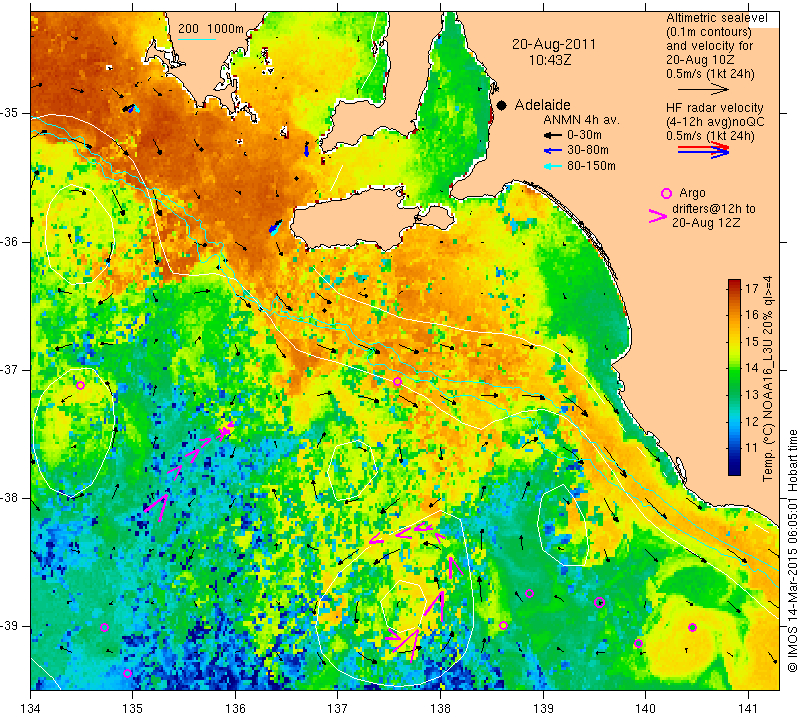Click the 30-80m depth label
The width and height of the screenshot is (800, 720).
pyautogui.click(x=588, y=150)
